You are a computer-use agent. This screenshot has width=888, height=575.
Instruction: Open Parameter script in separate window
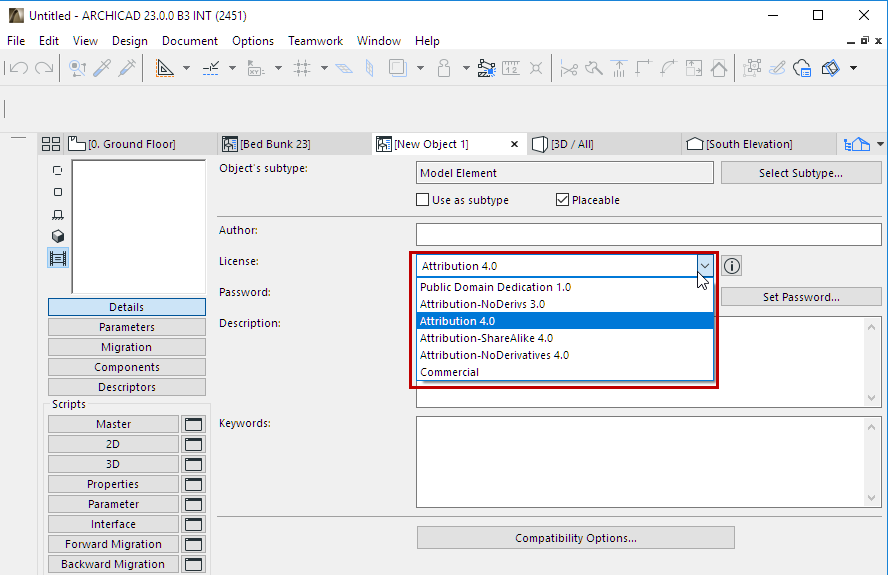coord(194,504)
